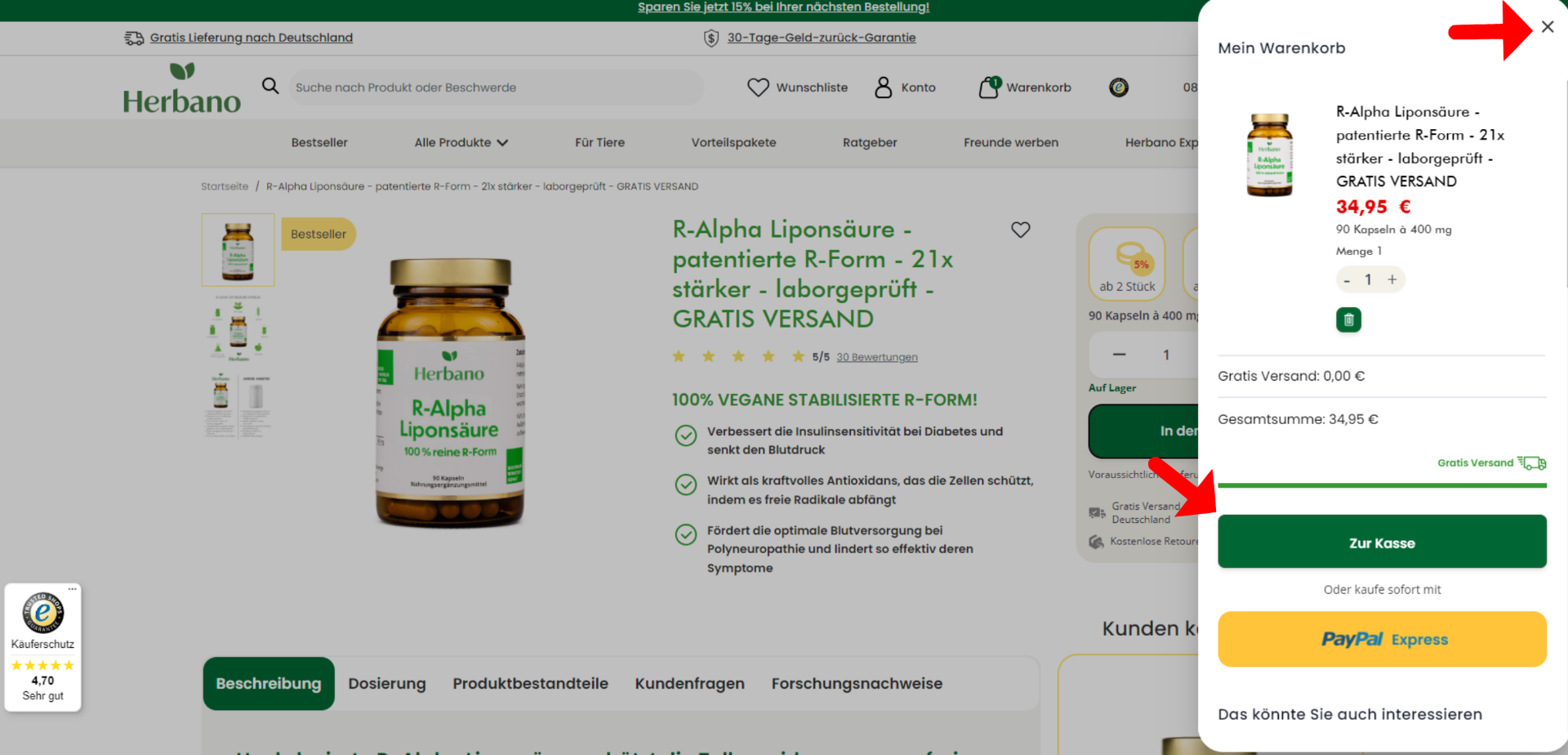Open the Konto account icon
The image size is (1568, 755).
882,87
